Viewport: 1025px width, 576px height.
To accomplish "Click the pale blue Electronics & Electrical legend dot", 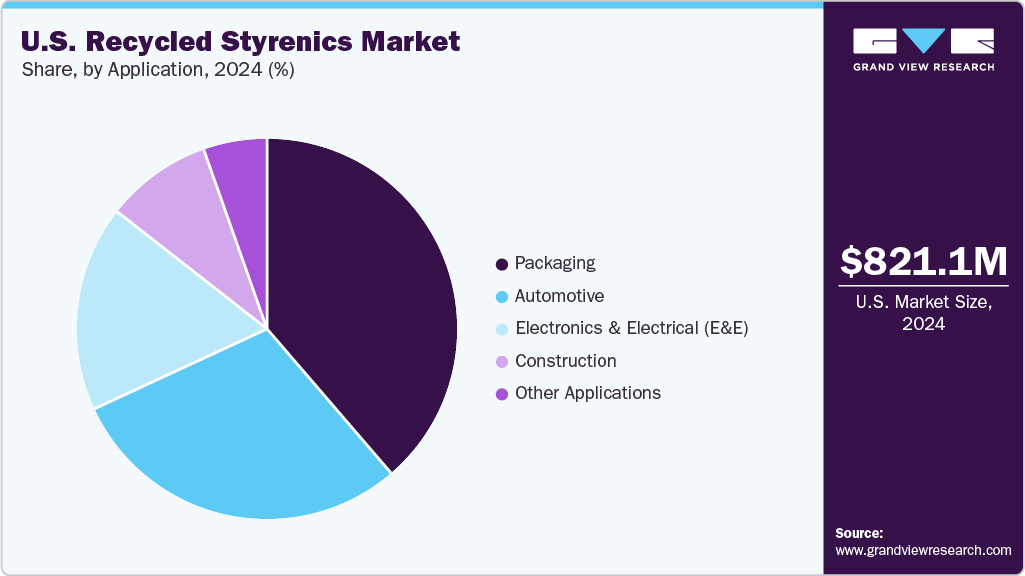I will click(x=501, y=329).
